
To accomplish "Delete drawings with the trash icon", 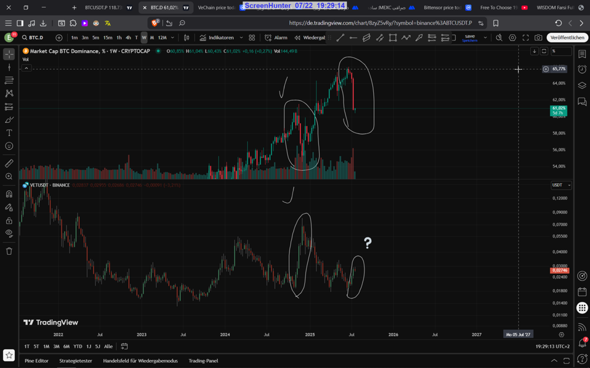I will (x=9, y=251).
